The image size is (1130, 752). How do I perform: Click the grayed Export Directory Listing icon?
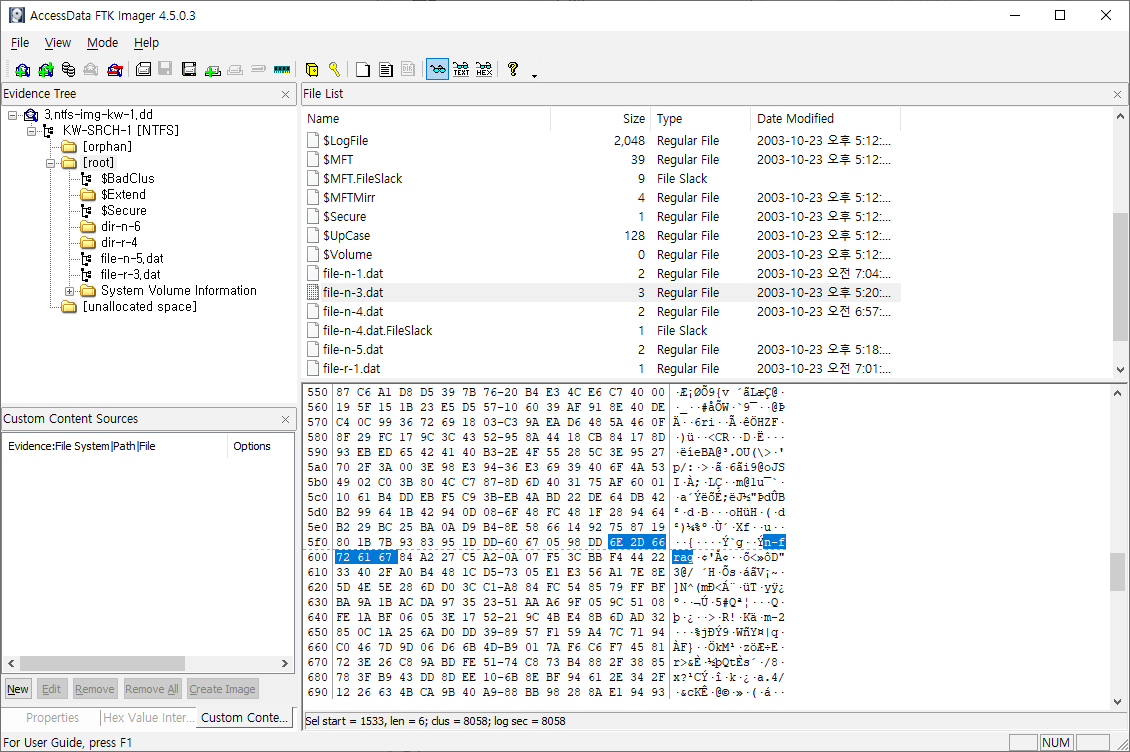pos(408,69)
